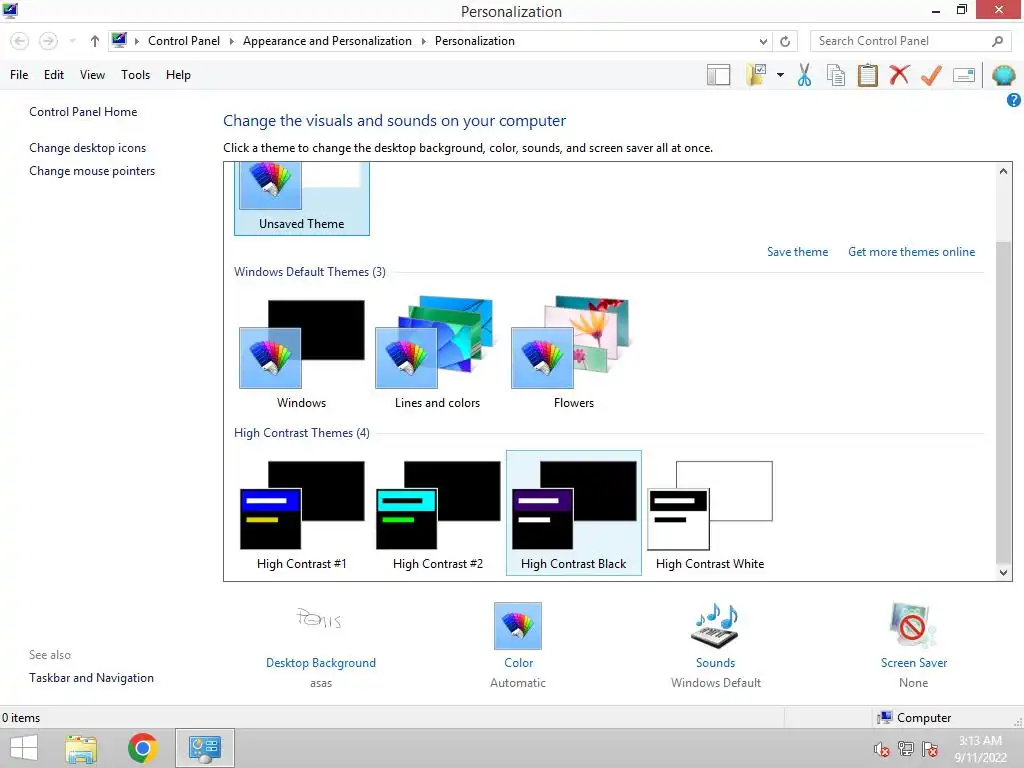Expand the address bar history dropdown
The image size is (1024, 768).
point(763,41)
